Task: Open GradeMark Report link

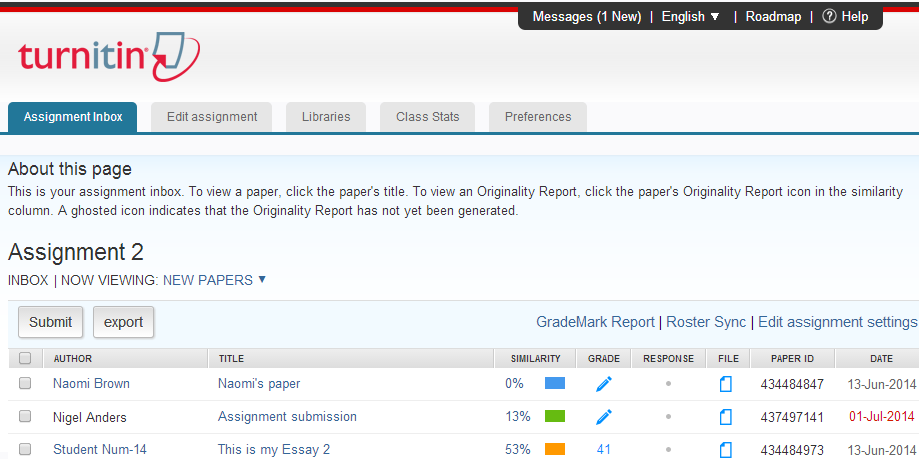Action: point(595,322)
